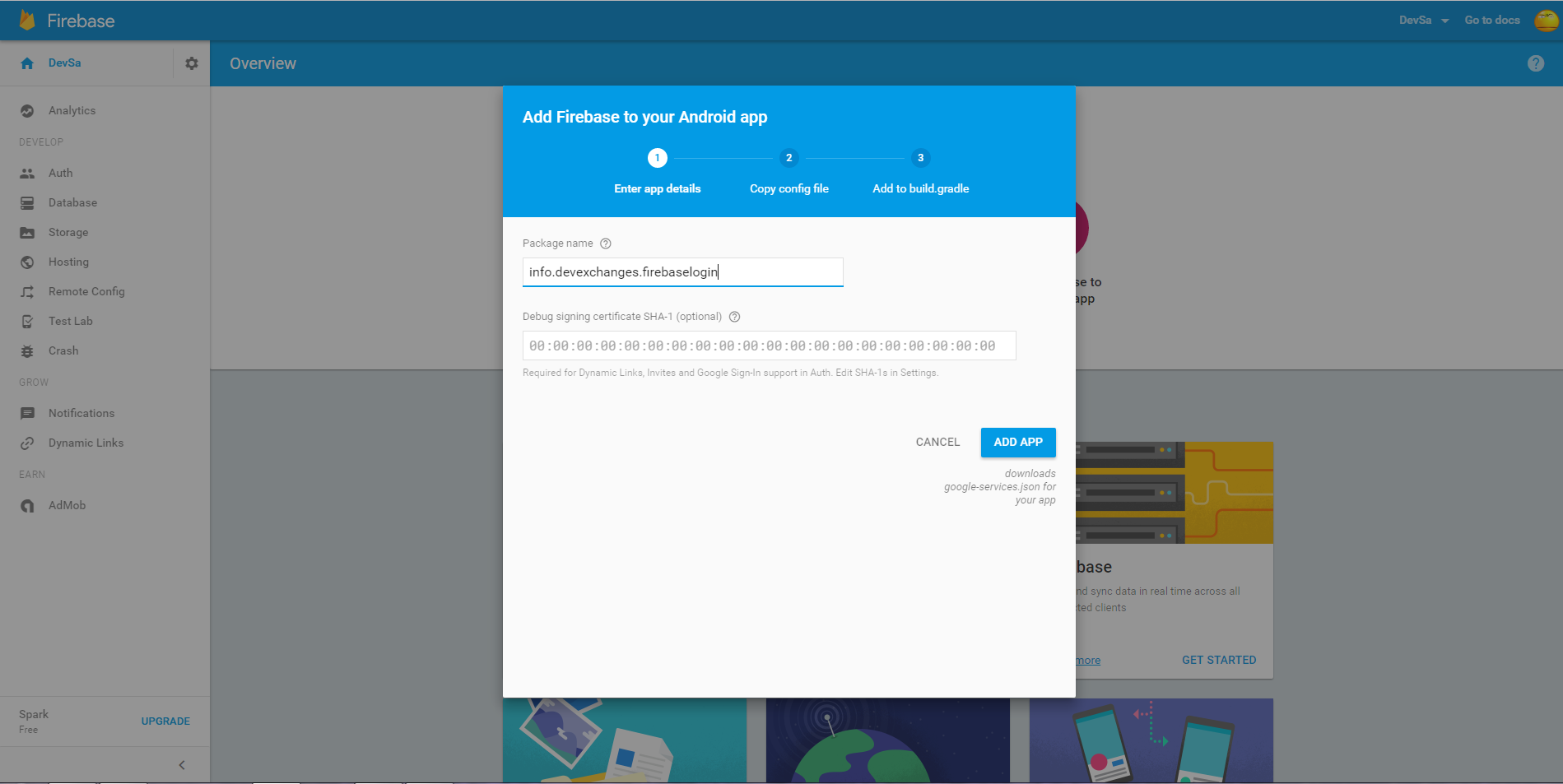Click the AdMob logo icon

click(27, 506)
